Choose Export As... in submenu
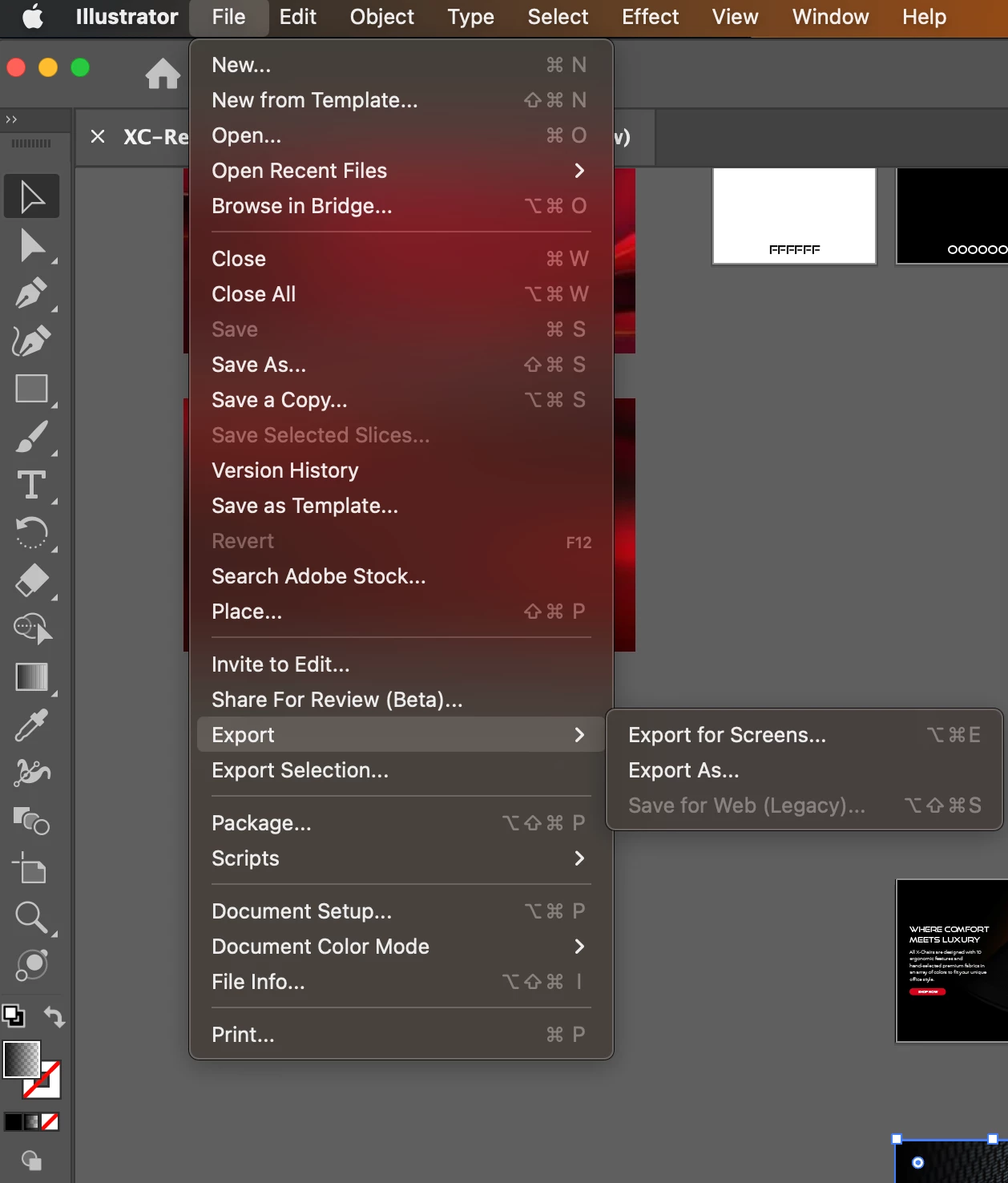This screenshot has width=1008, height=1183. click(804, 770)
